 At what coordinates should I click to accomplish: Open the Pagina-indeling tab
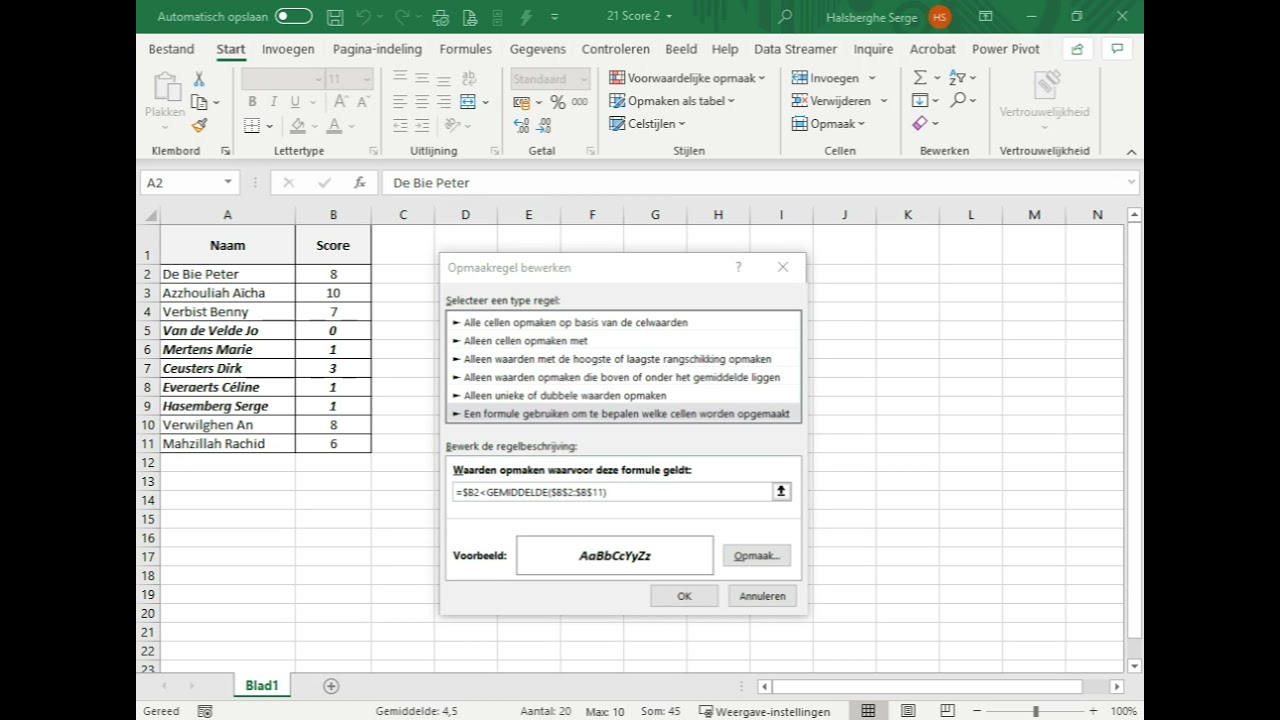pyautogui.click(x=377, y=49)
